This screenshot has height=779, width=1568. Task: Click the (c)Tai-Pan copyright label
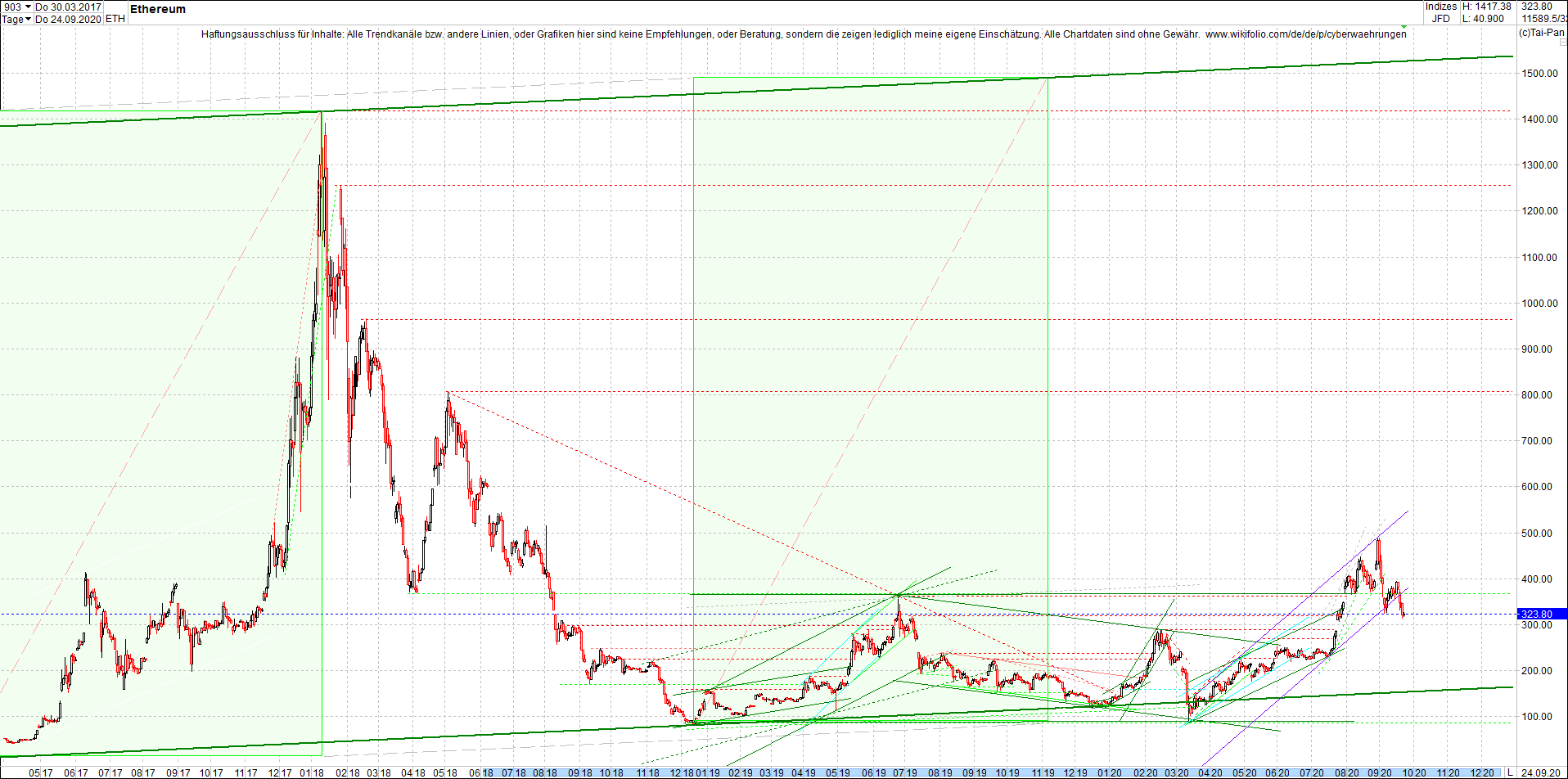click(x=1542, y=33)
